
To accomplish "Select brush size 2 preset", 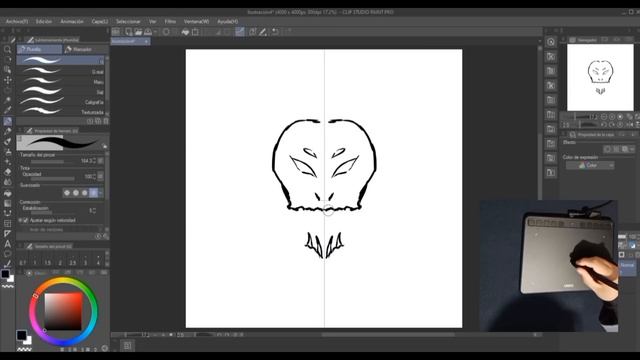I will (x=60, y=260).
